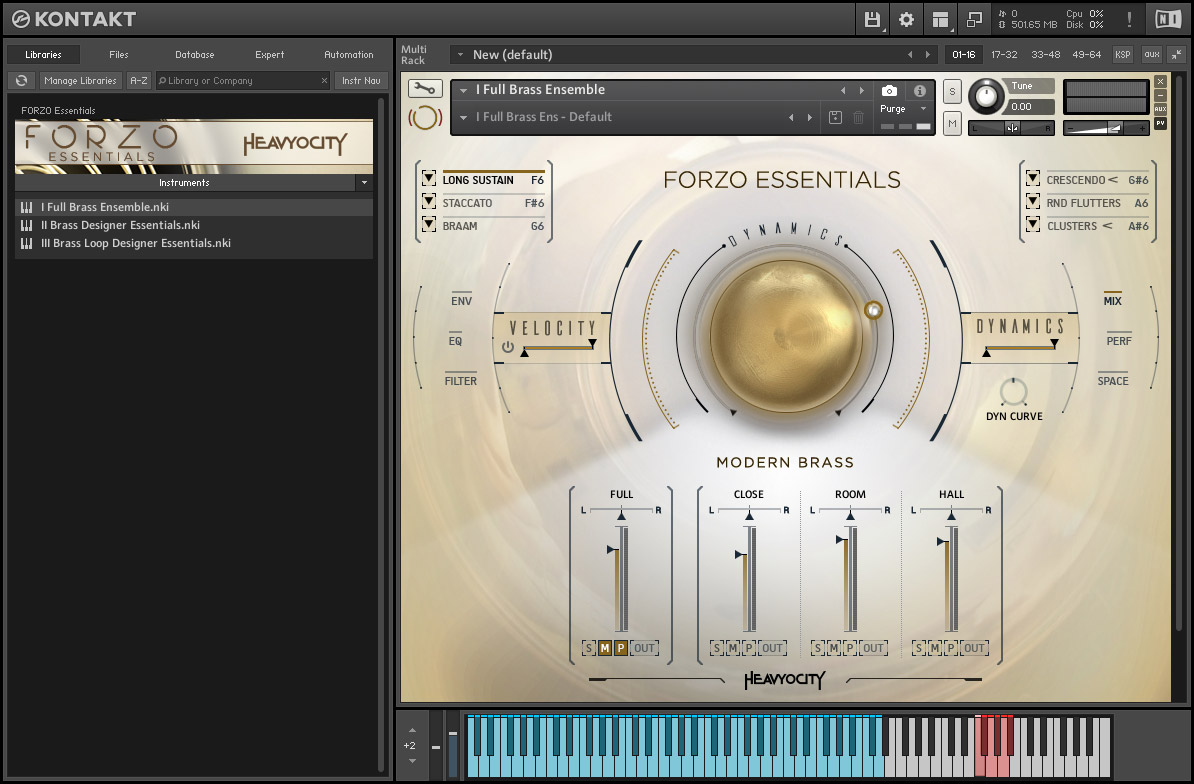Image resolution: width=1194 pixels, height=784 pixels.
Task: Open the Multi Rack preset dropdown
Action: 460,55
